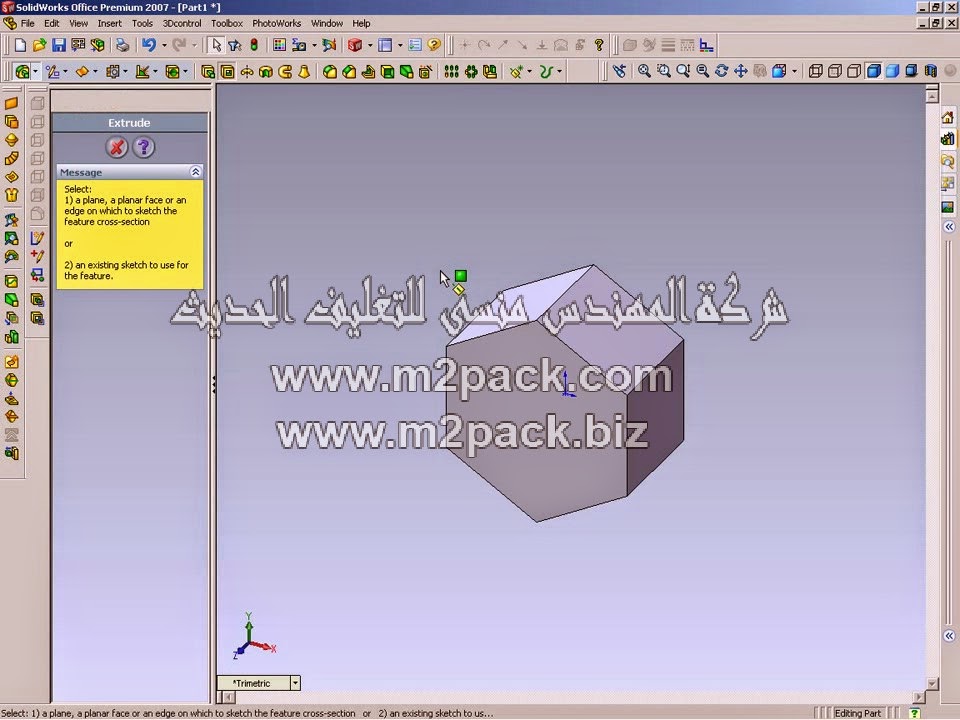The width and height of the screenshot is (960, 720).
Task: Click the Zoom to Area icon
Action: (664, 71)
